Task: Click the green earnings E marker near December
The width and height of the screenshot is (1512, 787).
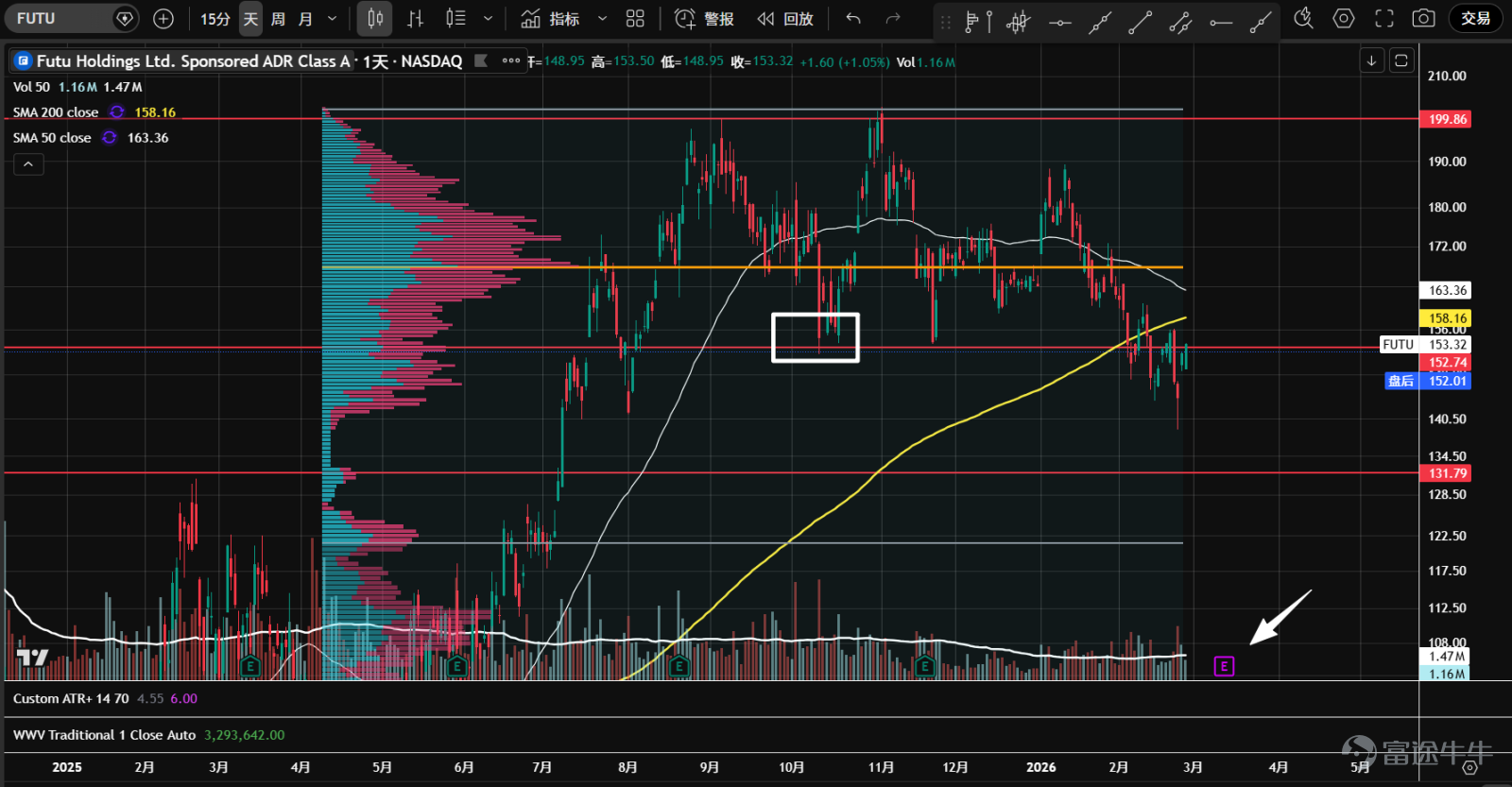Action: click(x=924, y=666)
